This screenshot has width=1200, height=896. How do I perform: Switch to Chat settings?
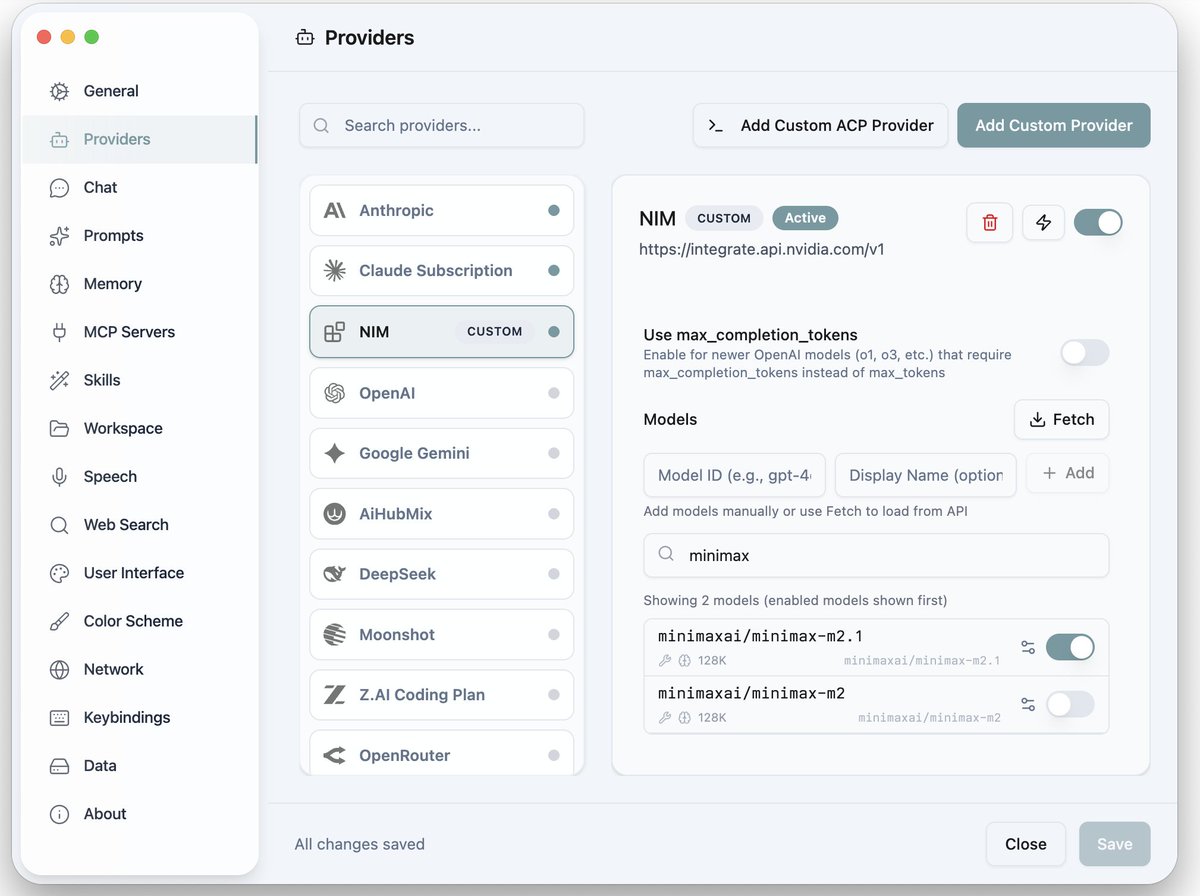[x=139, y=188]
